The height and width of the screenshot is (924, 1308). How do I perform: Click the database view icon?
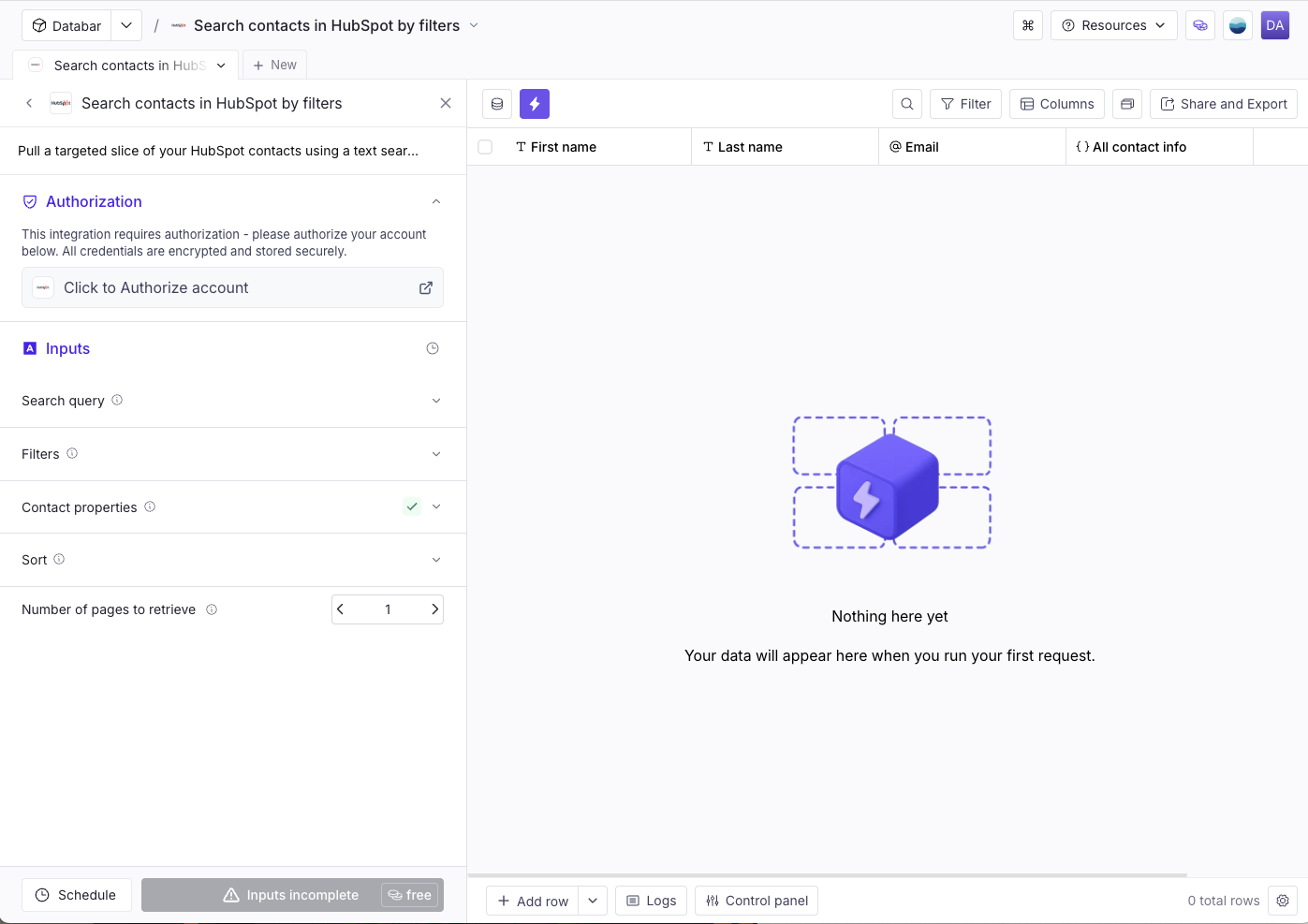click(x=497, y=104)
